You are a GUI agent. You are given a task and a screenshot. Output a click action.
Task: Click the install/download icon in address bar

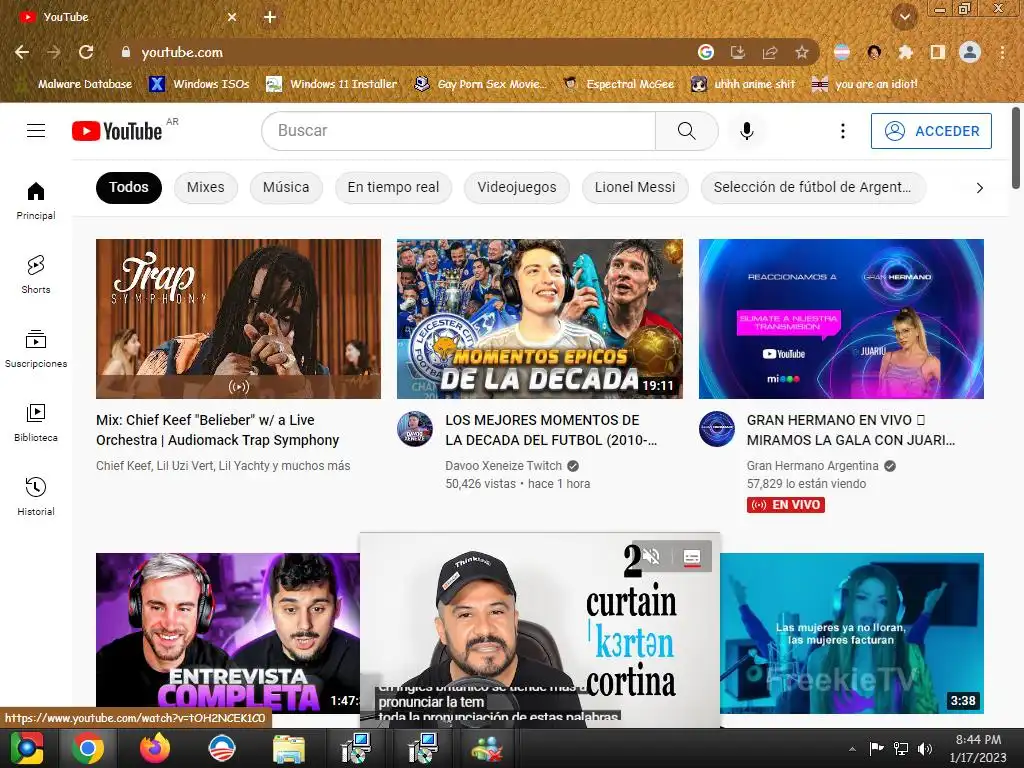(x=738, y=52)
